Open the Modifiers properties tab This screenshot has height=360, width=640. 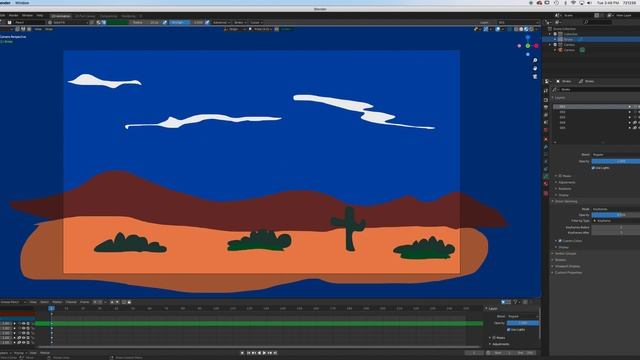click(546, 147)
